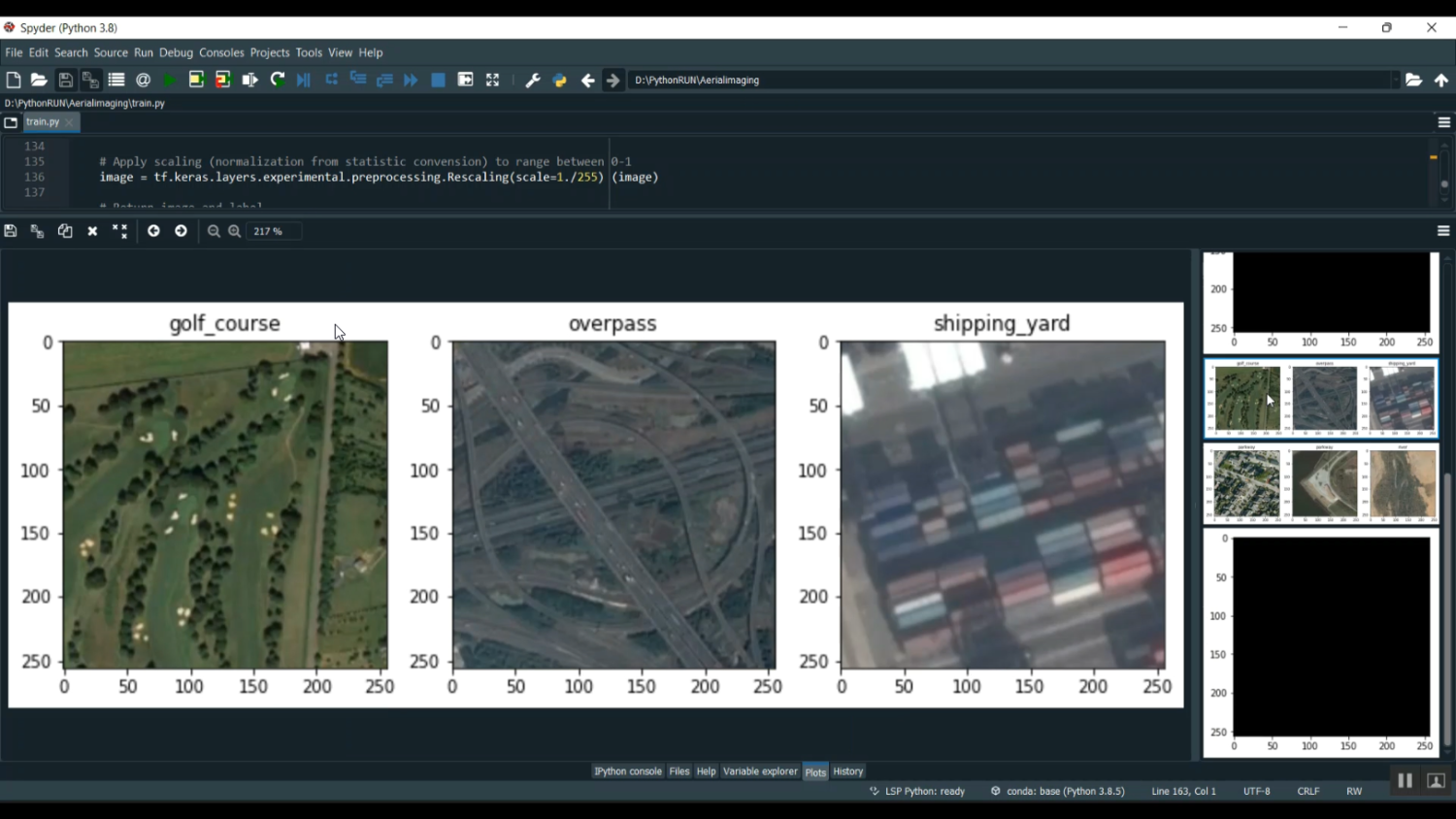Expand the working directory path dropdown
The height and width of the screenshot is (819, 1456).
[x=1395, y=81]
